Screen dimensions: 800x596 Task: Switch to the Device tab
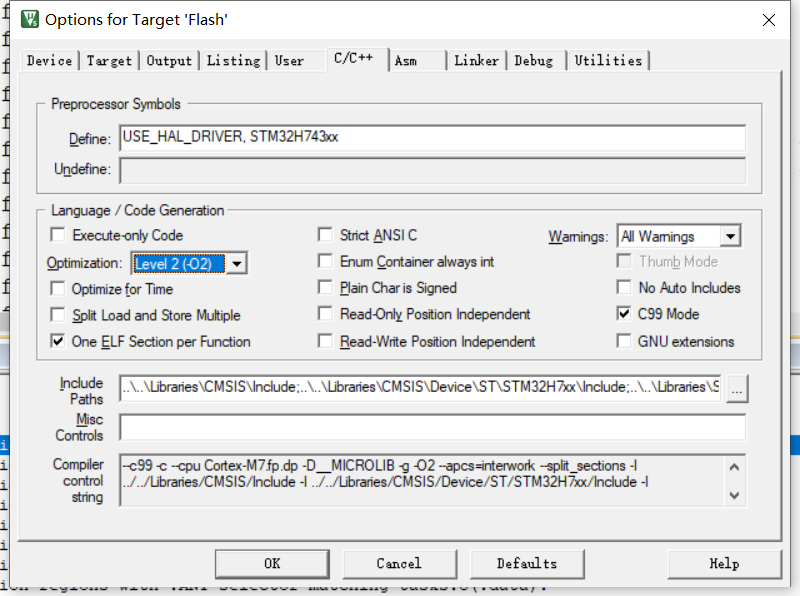coord(49,61)
